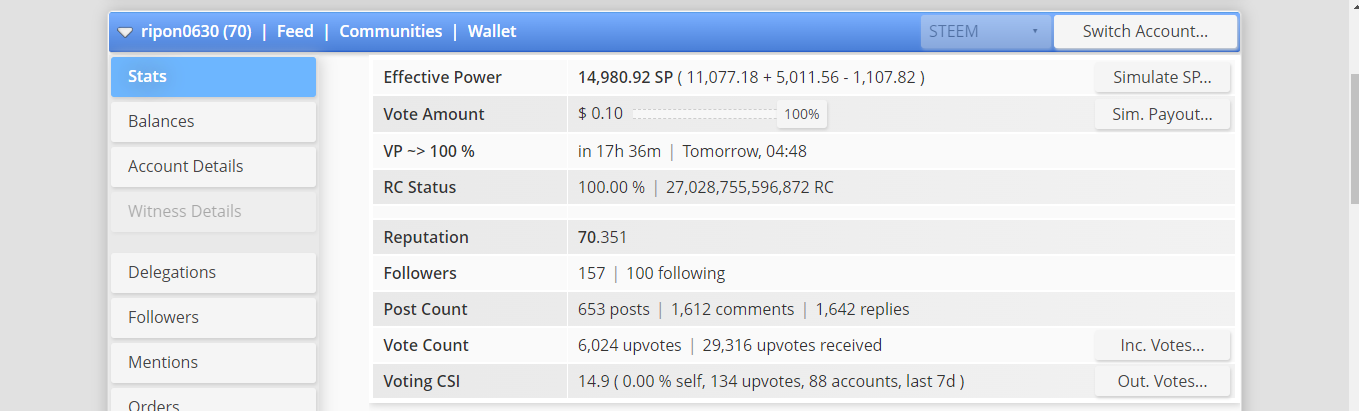This screenshot has height=411, width=1359.
Task: Click the Out. Votes button
Action: click(x=1162, y=381)
